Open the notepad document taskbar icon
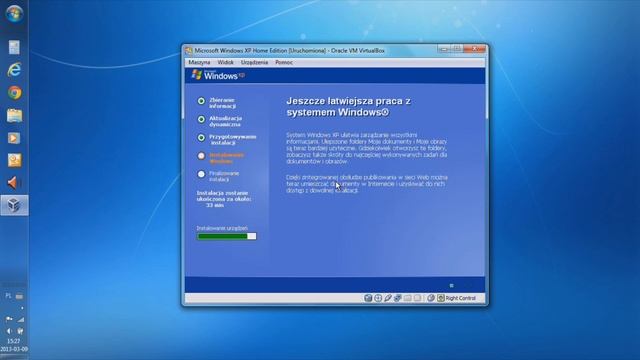 pos(14,47)
